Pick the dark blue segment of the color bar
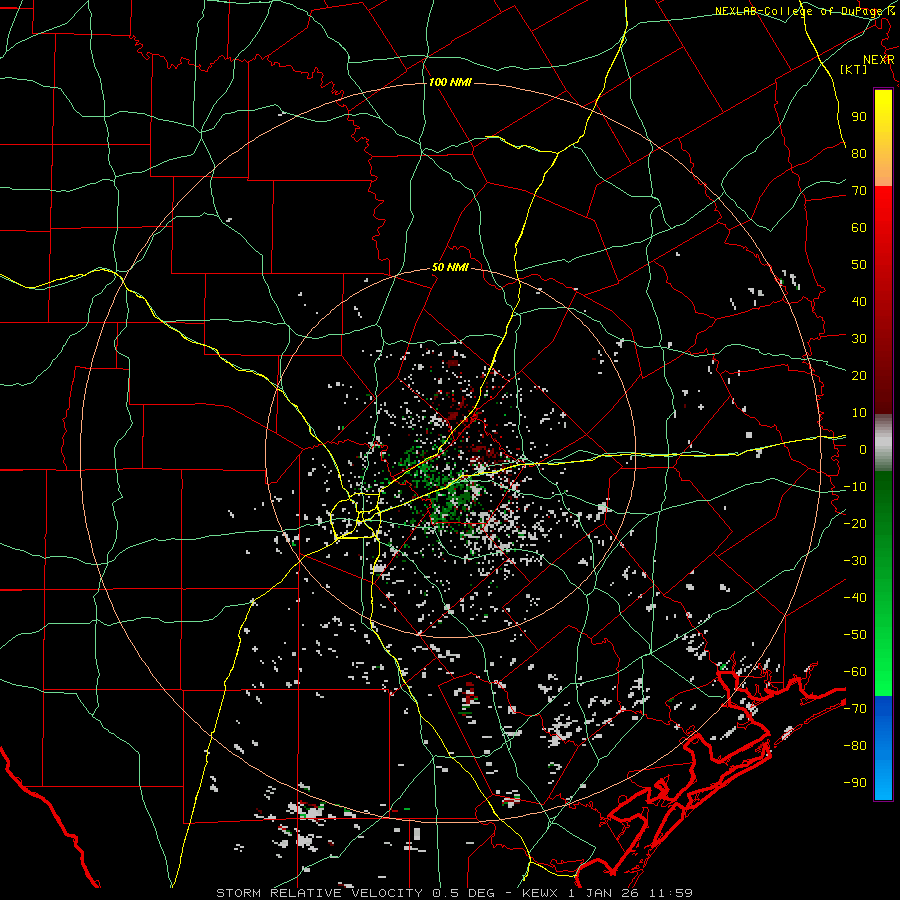 pyautogui.click(x=883, y=712)
